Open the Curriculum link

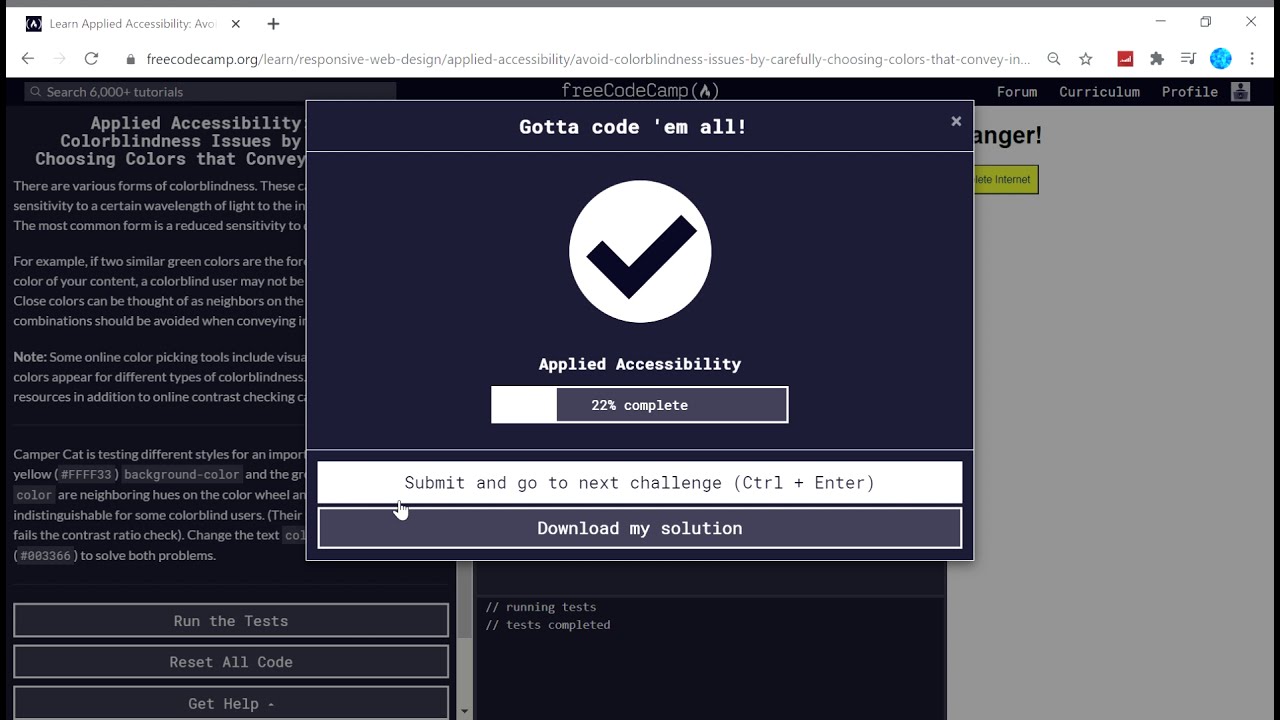[x=1099, y=91]
